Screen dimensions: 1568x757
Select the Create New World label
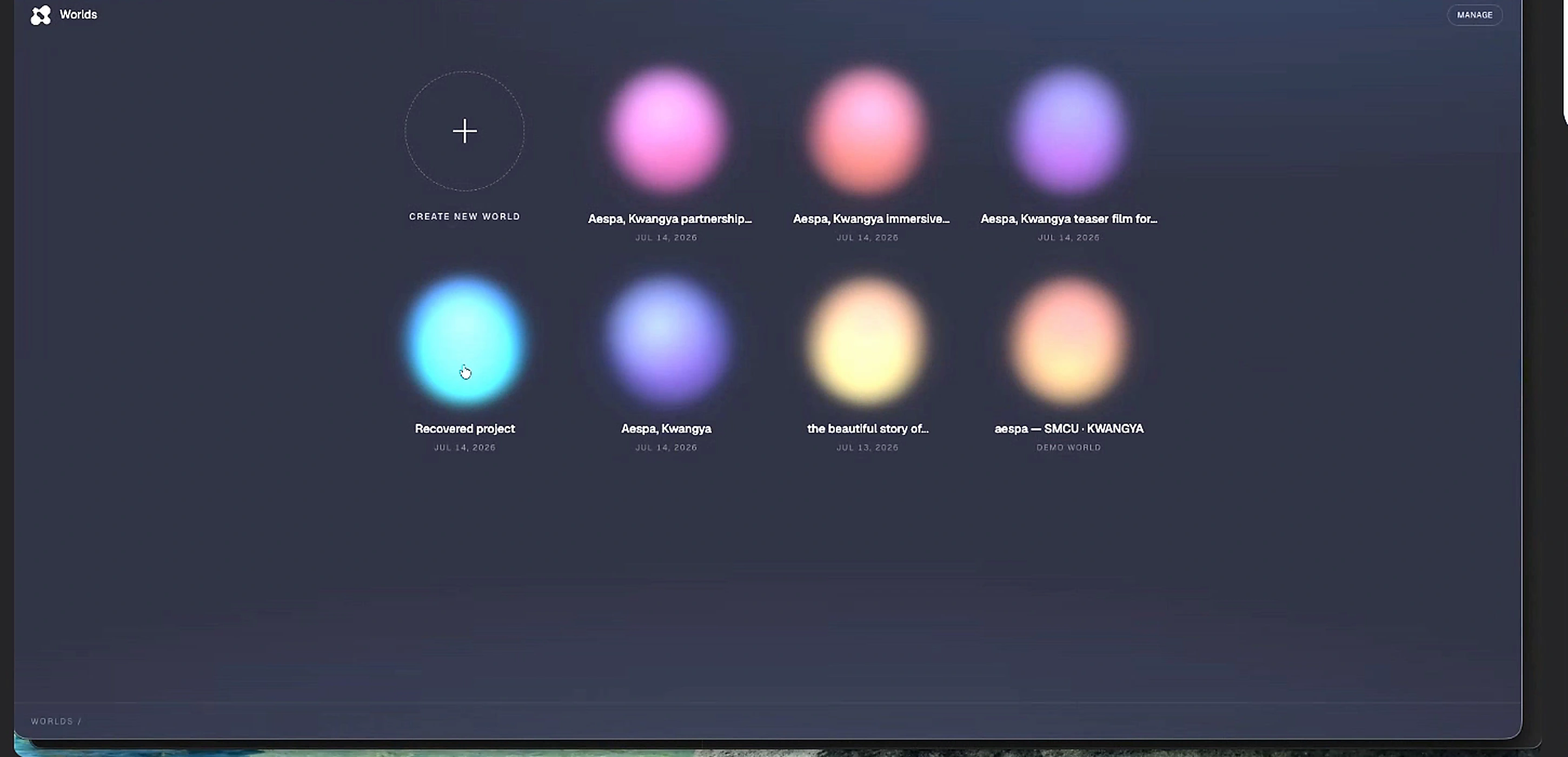point(465,217)
